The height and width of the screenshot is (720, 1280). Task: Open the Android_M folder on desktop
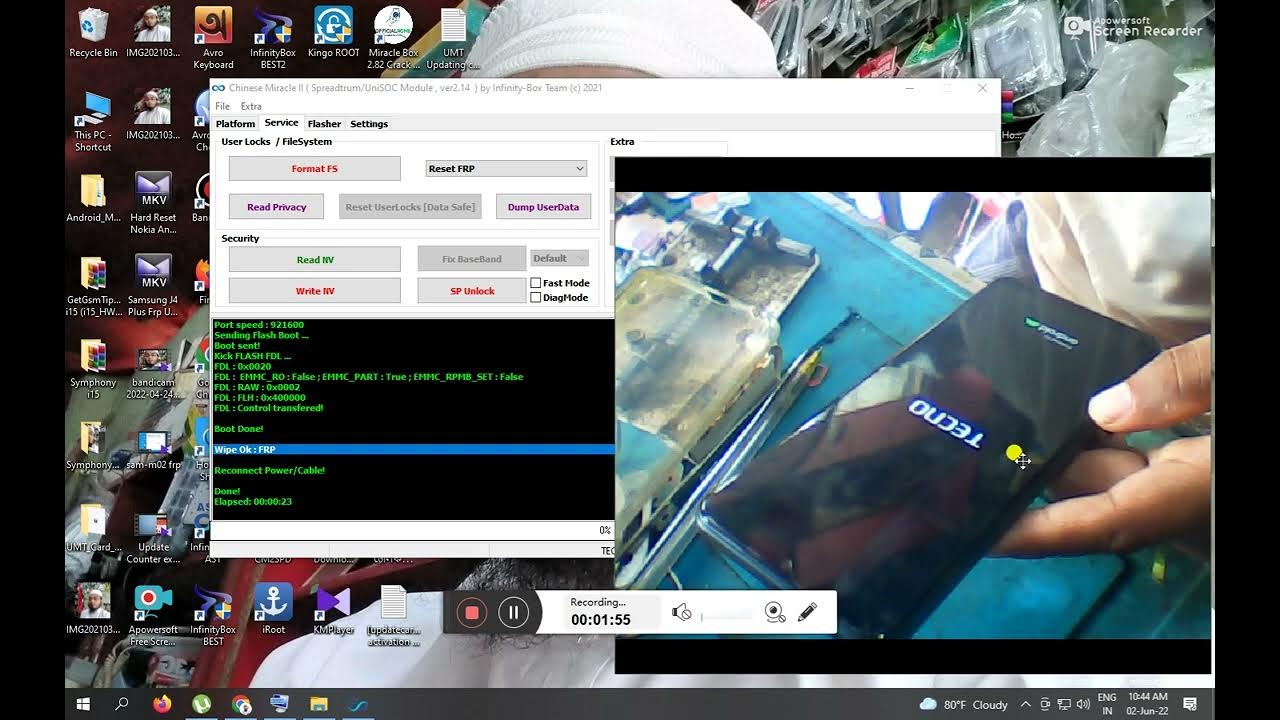[x=93, y=198]
